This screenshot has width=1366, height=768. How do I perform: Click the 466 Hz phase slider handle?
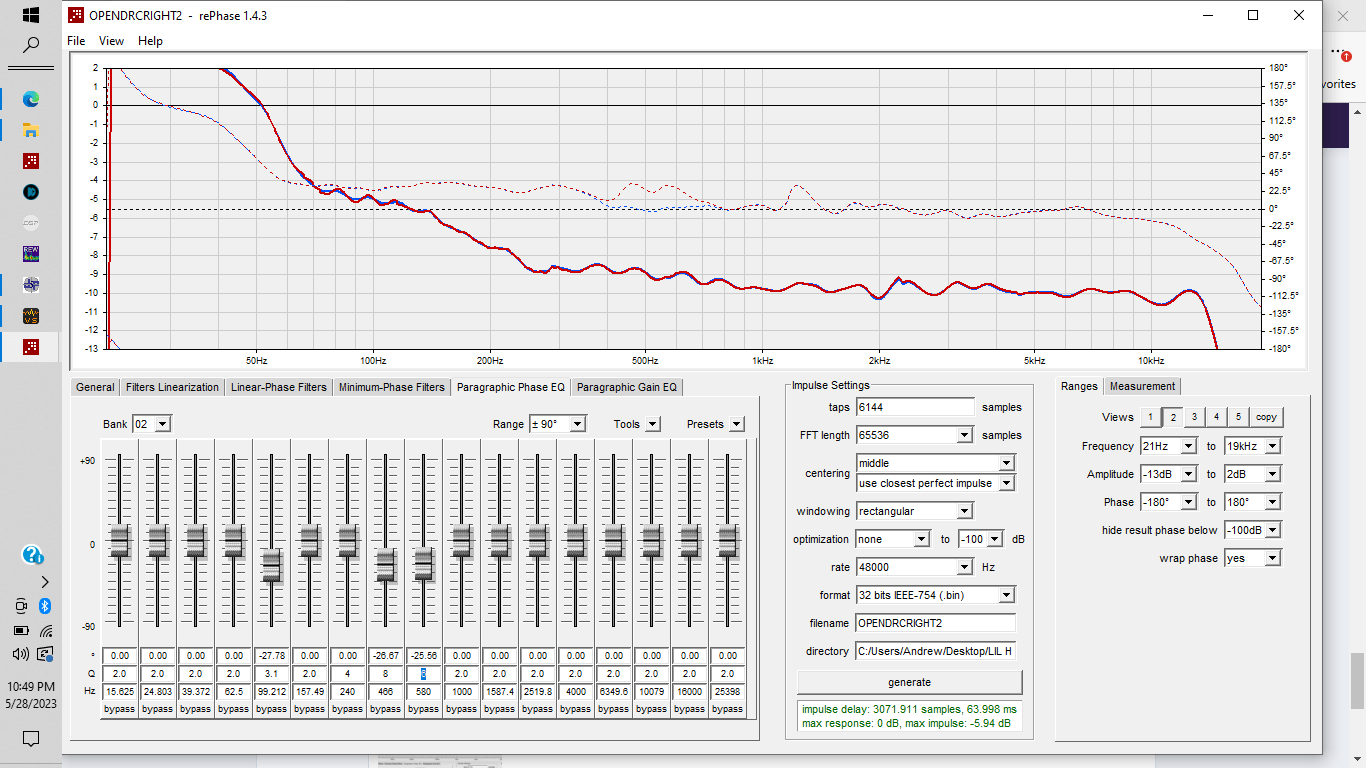(385, 566)
